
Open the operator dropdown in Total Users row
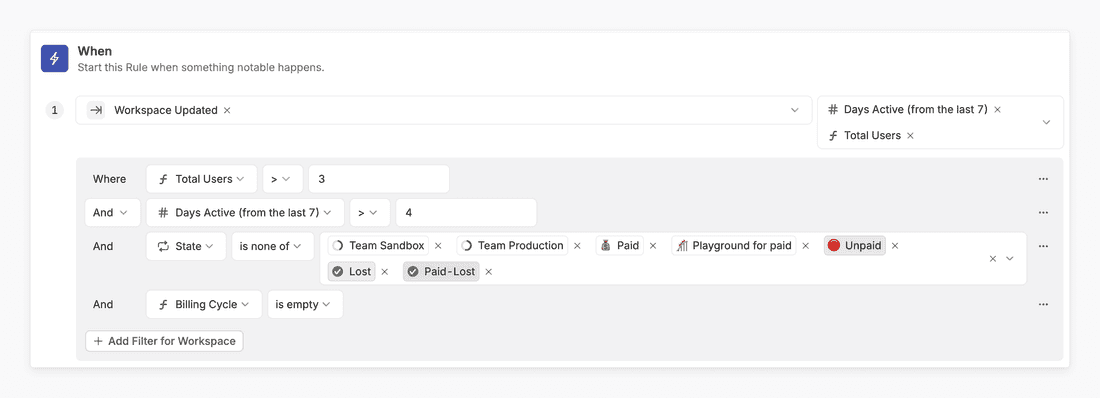click(x=283, y=179)
